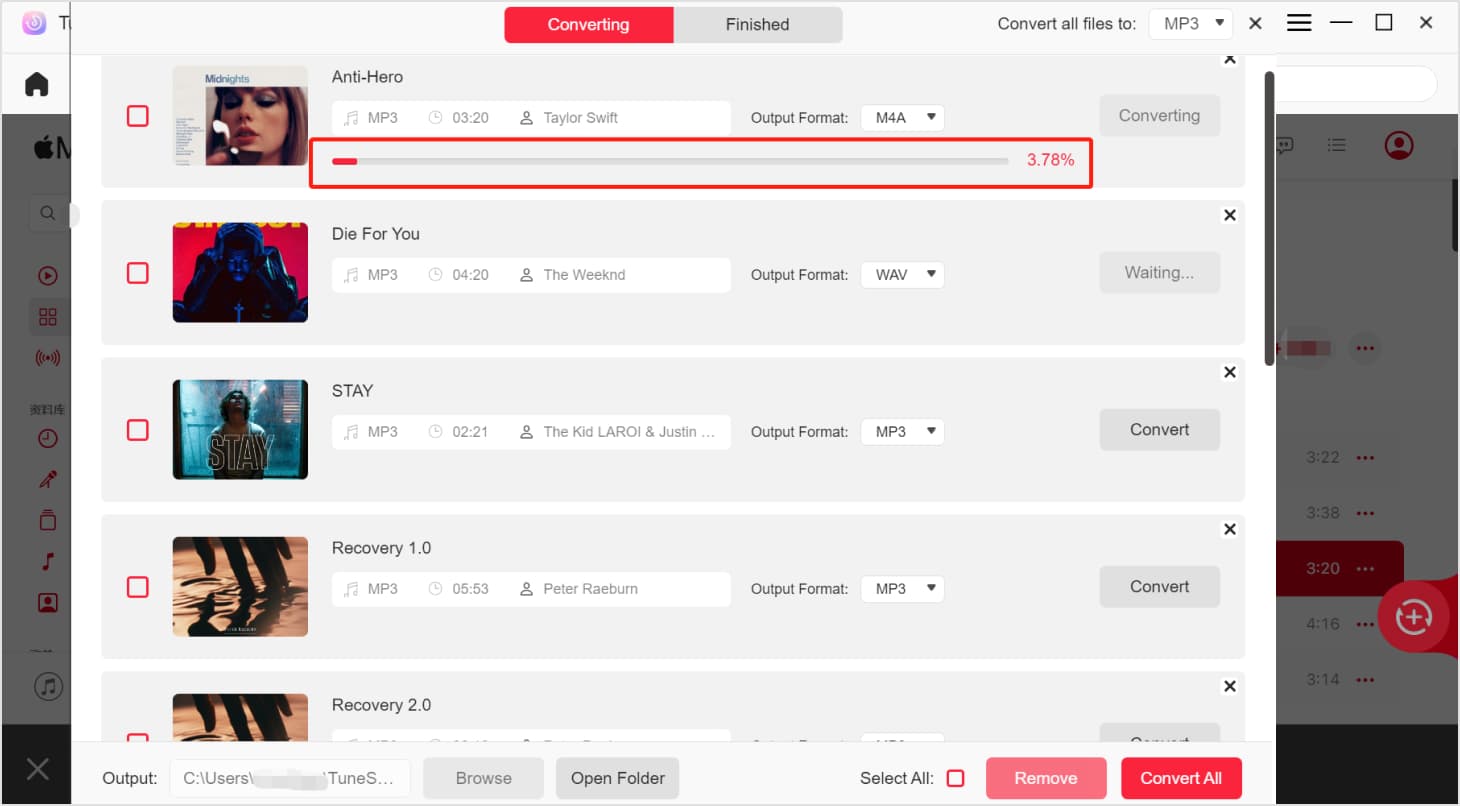Switch to the Finished tab

757,24
